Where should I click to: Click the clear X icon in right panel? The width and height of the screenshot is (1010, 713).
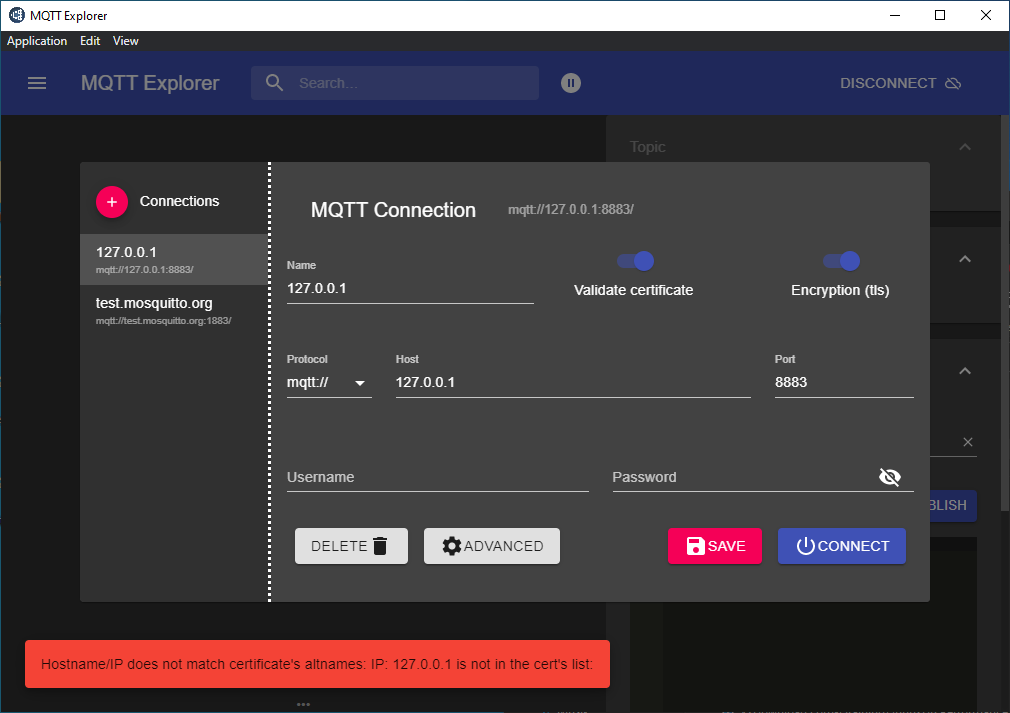[967, 442]
